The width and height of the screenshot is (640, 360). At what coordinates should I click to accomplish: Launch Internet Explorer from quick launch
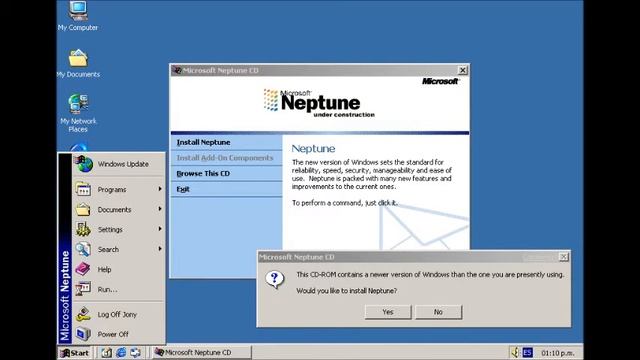point(121,353)
